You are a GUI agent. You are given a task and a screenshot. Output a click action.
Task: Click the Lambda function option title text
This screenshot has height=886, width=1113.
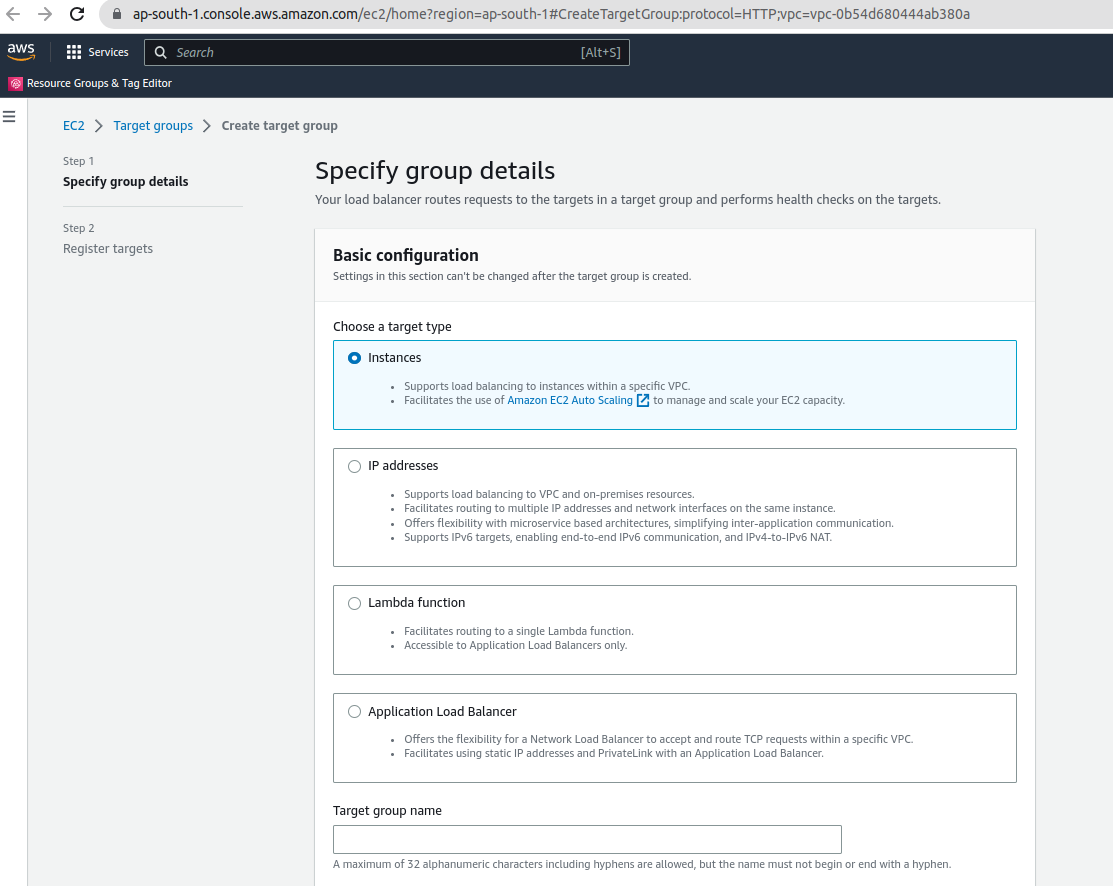tap(417, 603)
